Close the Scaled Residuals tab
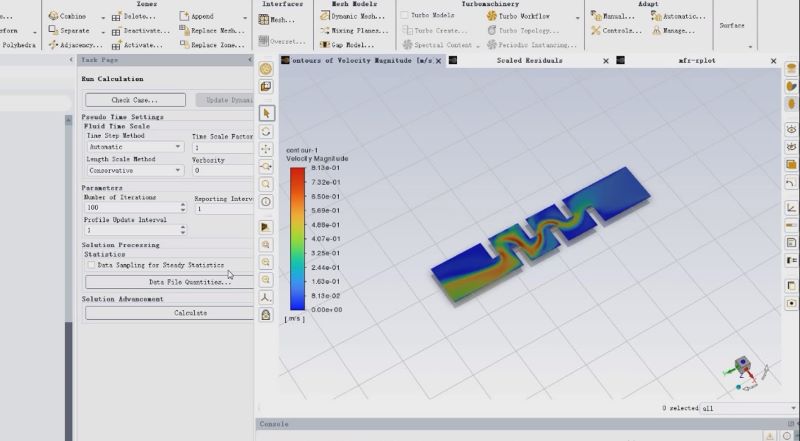The image size is (800, 441). [x=606, y=61]
